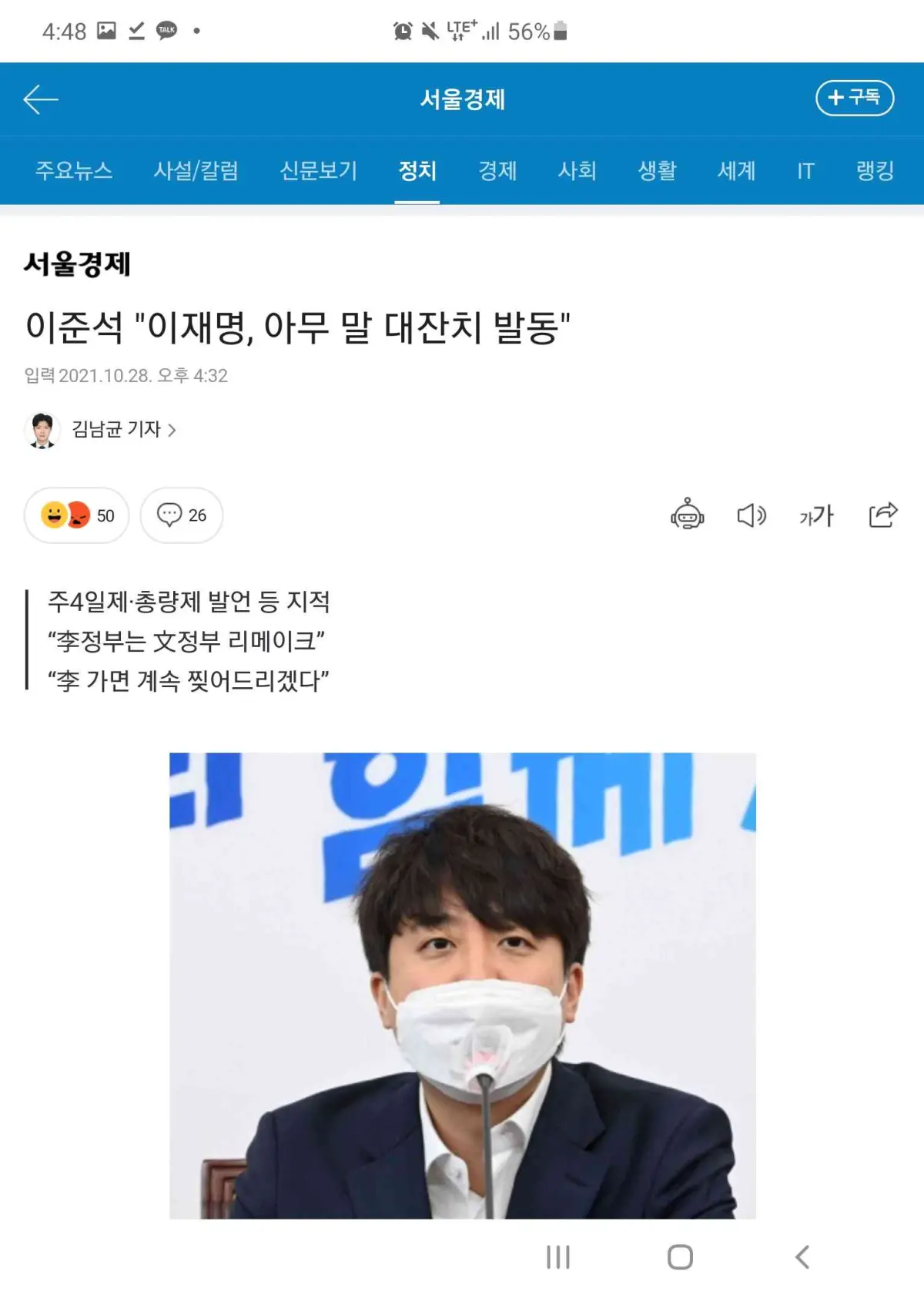This screenshot has height=1295, width=924.
Task: Open the 신문보기 tab
Action: pos(319,170)
